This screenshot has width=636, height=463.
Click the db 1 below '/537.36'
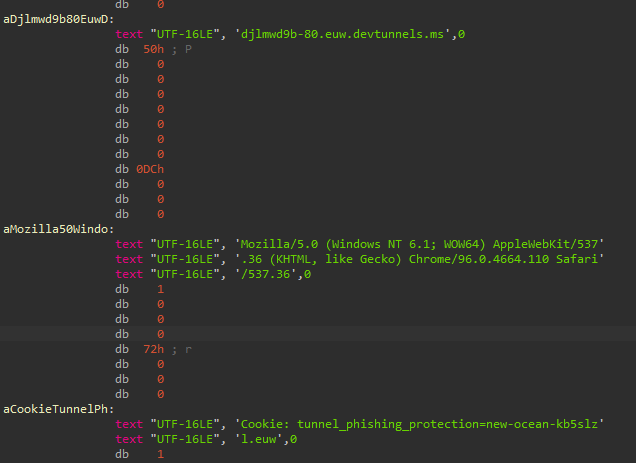click(x=140, y=289)
